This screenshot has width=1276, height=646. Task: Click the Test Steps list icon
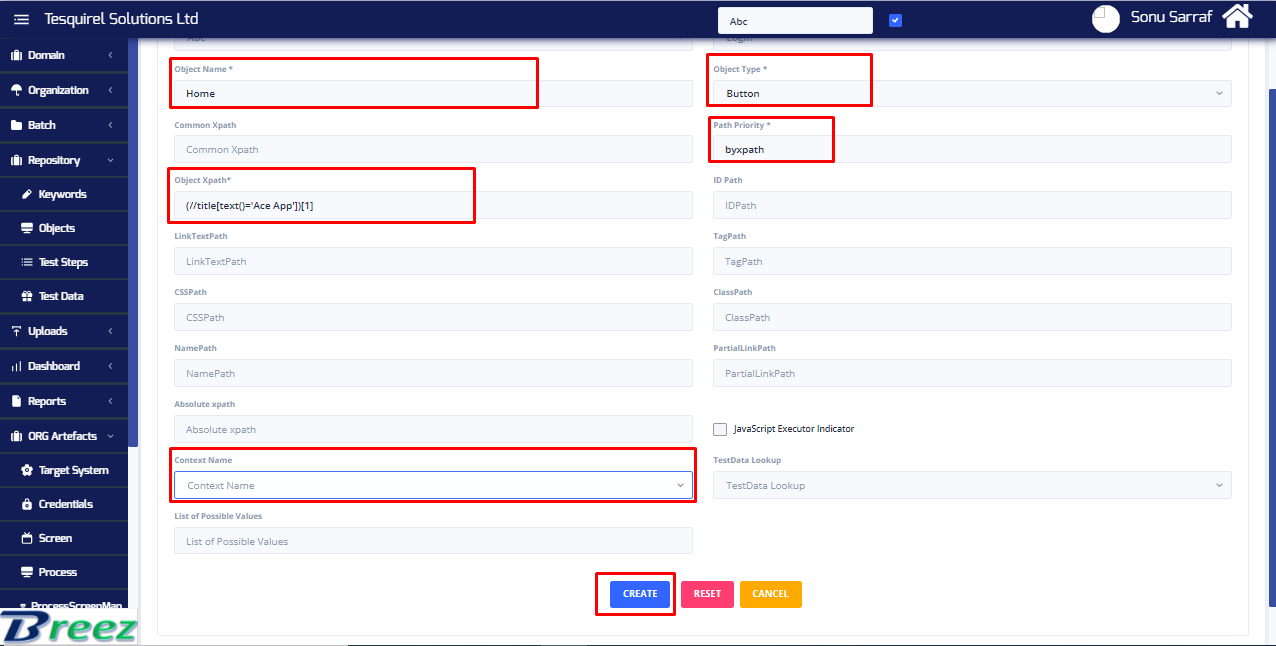coord(28,262)
